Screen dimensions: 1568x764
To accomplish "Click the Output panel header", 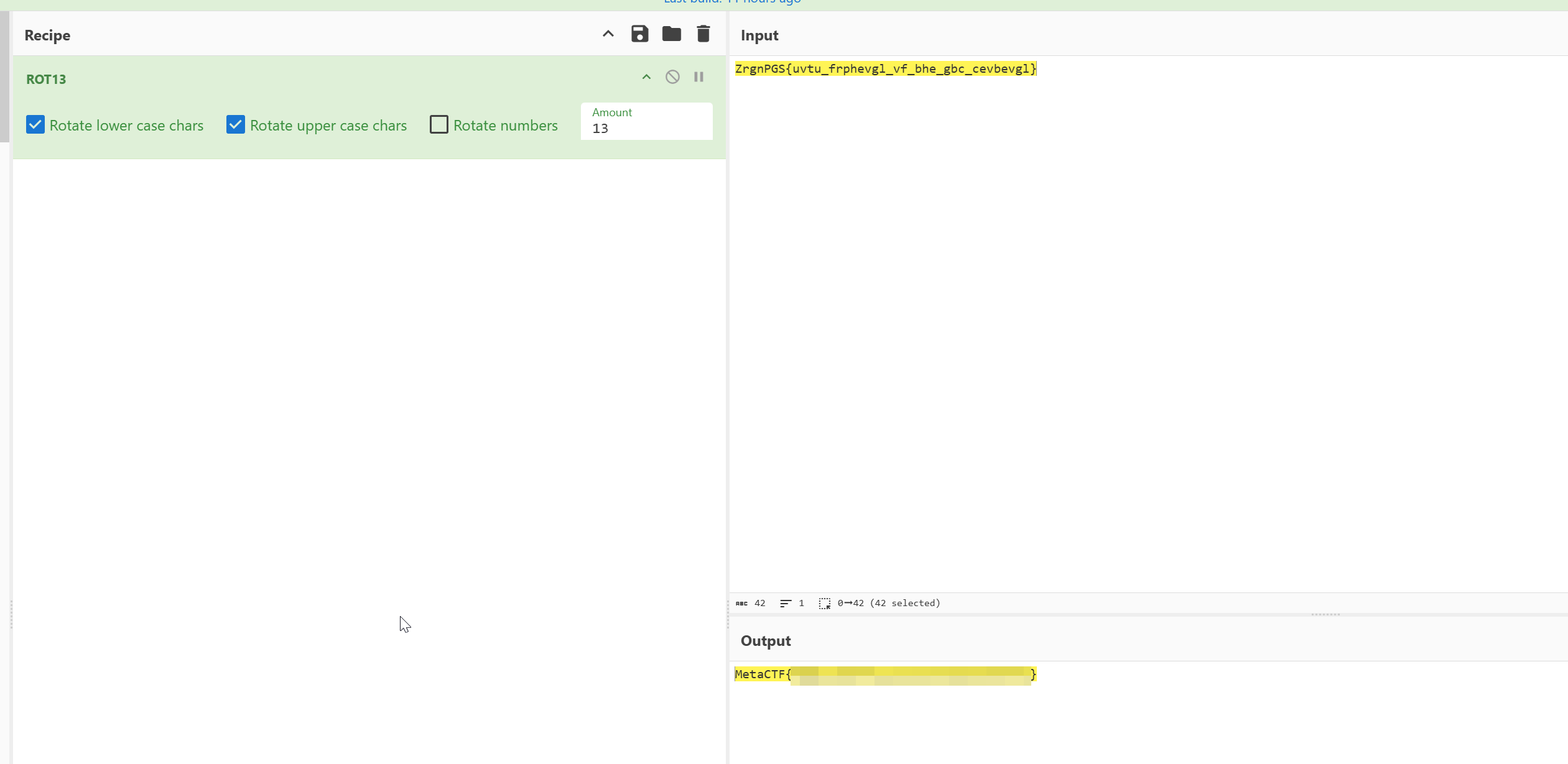I will click(x=764, y=640).
